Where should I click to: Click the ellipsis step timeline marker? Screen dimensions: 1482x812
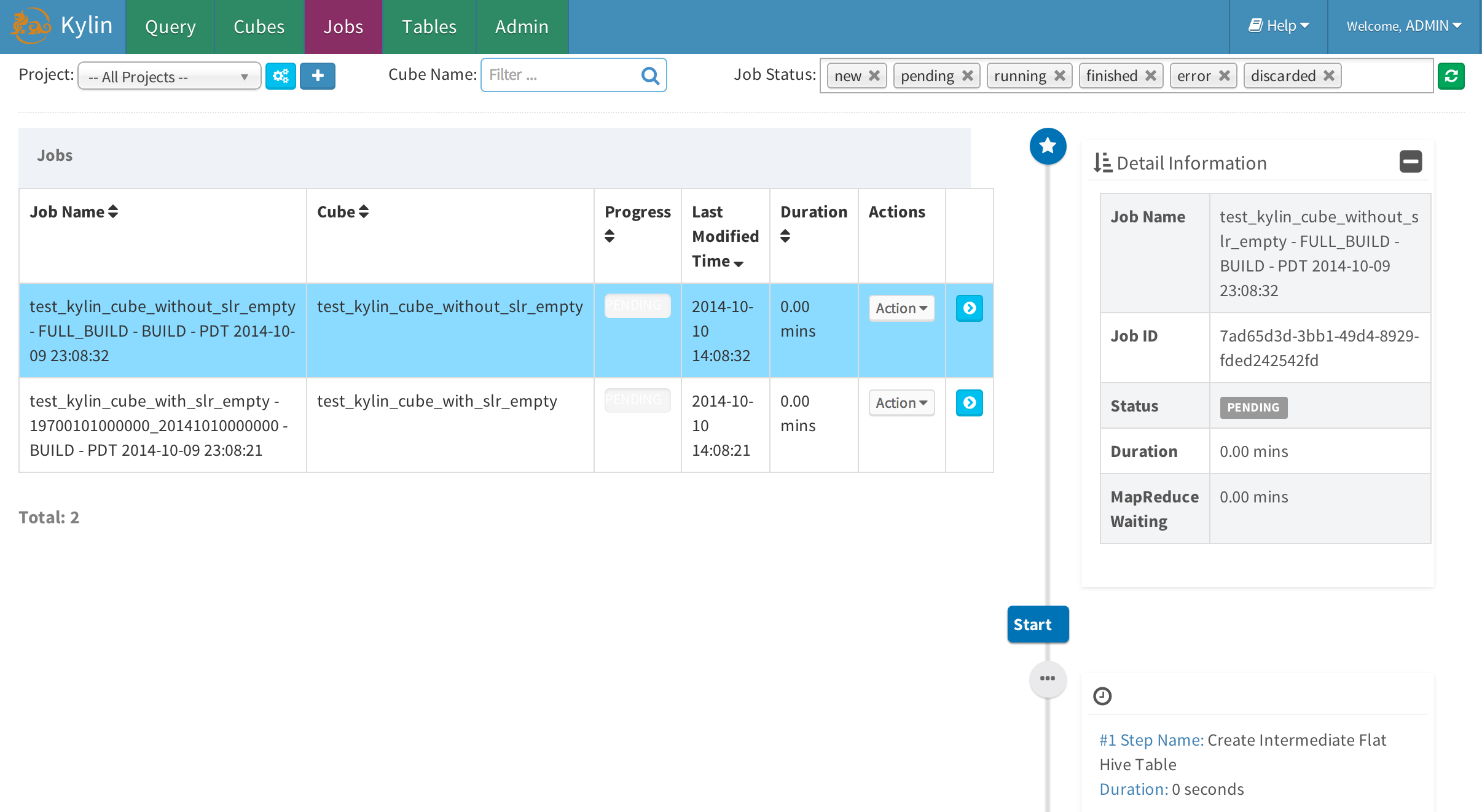(1048, 679)
